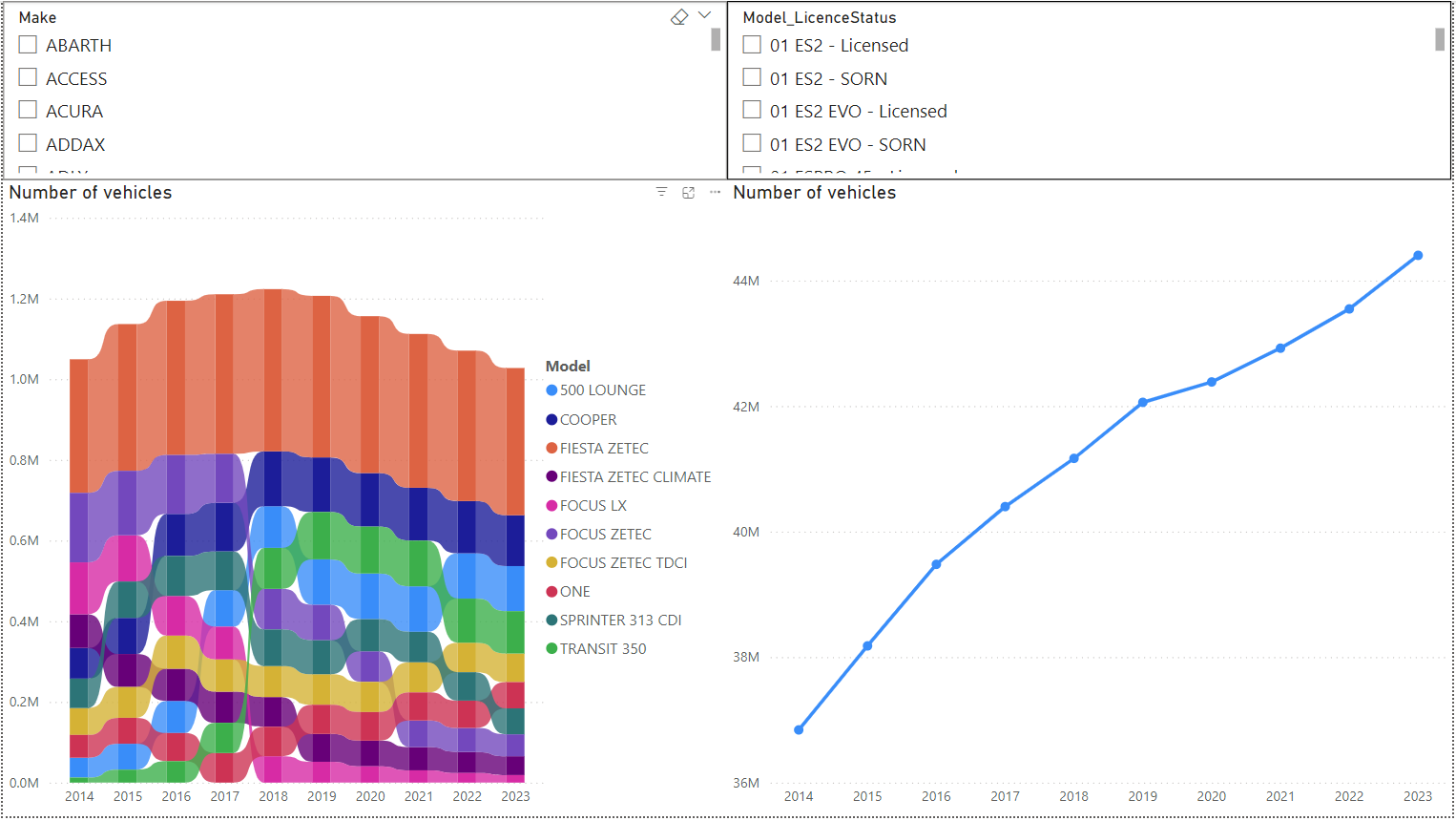Click the 2018 marker on the line chart
The image size is (1456, 821).
tap(1074, 458)
